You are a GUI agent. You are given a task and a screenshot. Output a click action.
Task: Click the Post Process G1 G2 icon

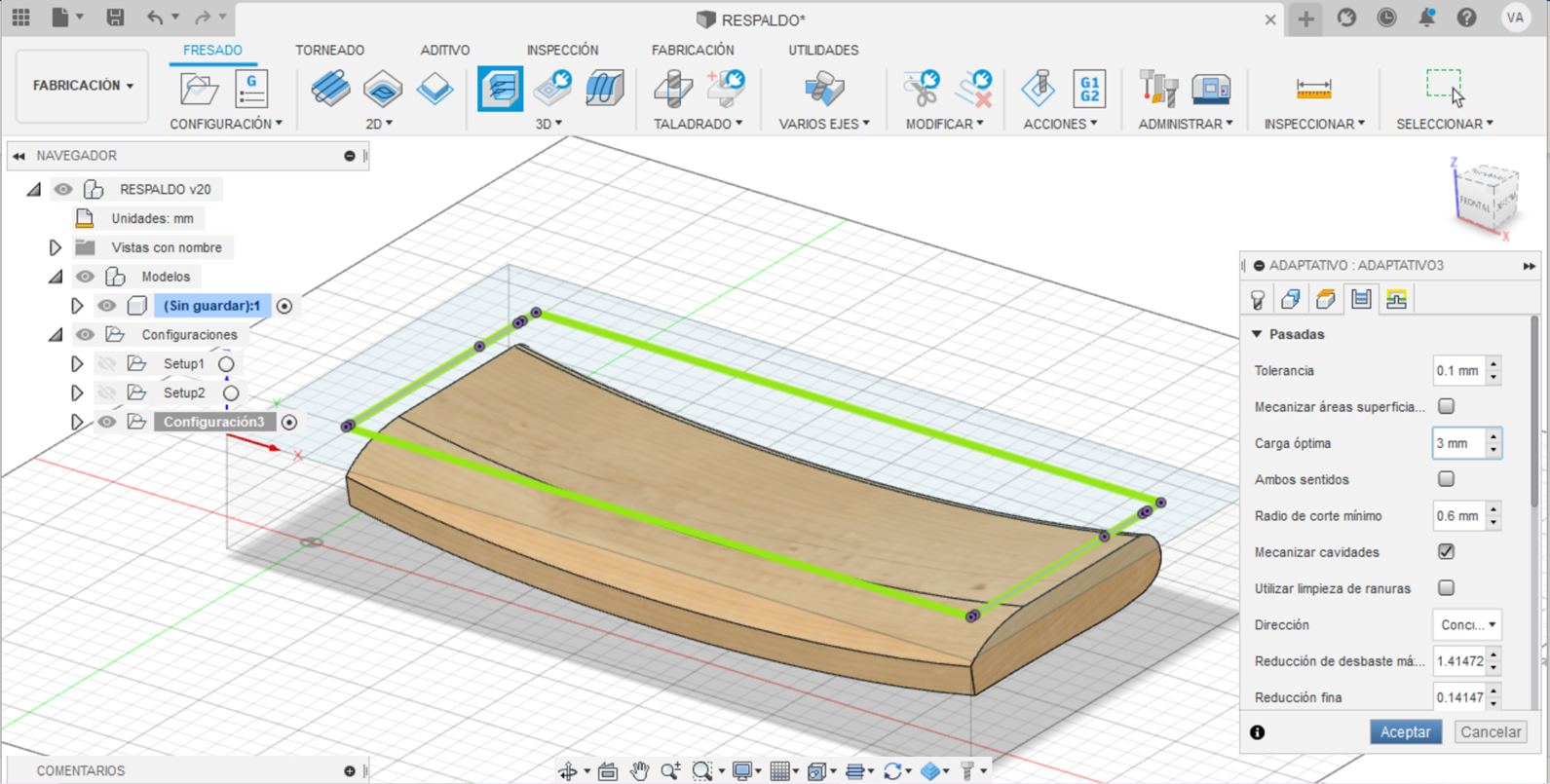coord(1089,89)
